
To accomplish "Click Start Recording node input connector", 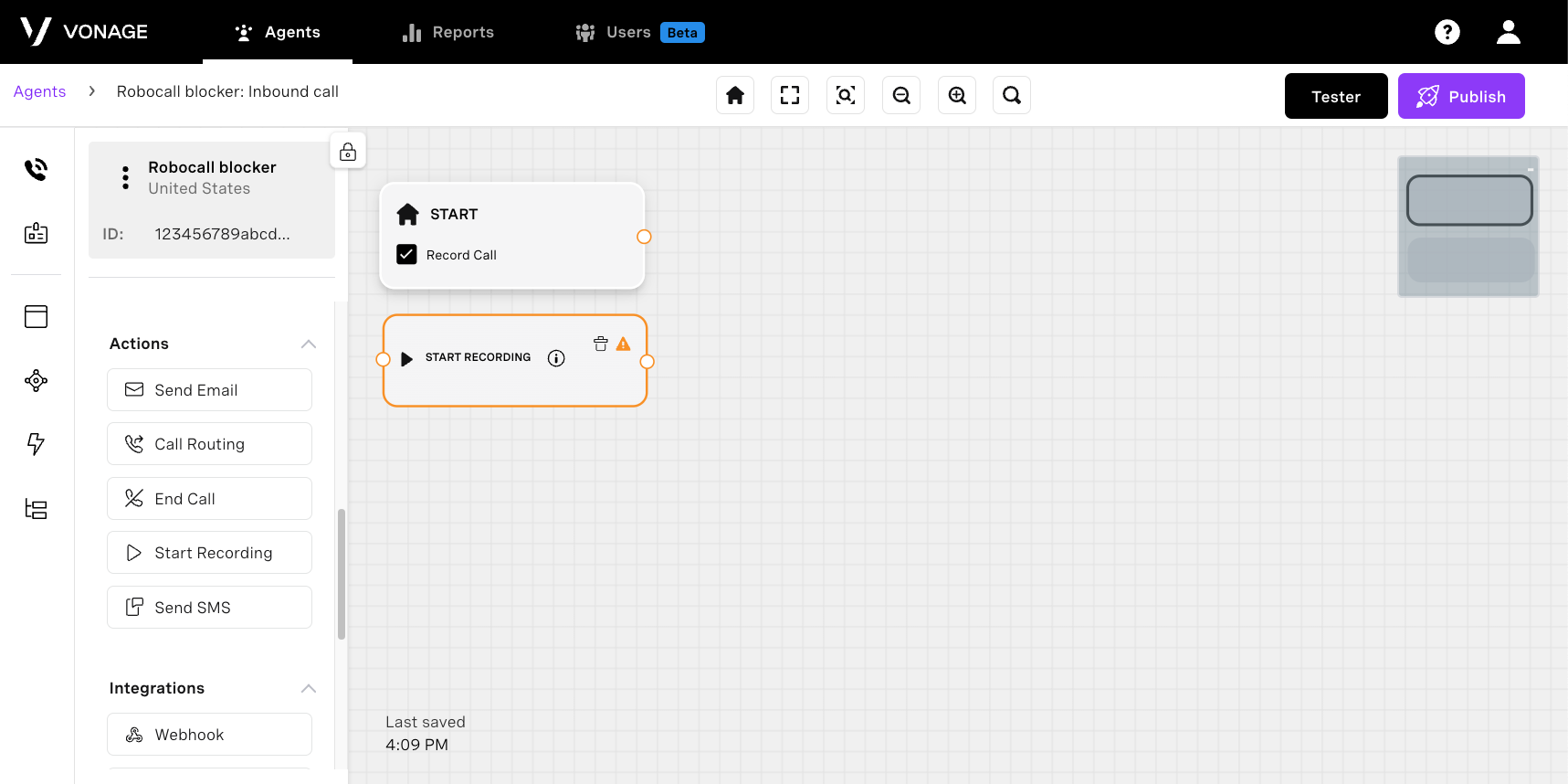I will pyautogui.click(x=384, y=360).
